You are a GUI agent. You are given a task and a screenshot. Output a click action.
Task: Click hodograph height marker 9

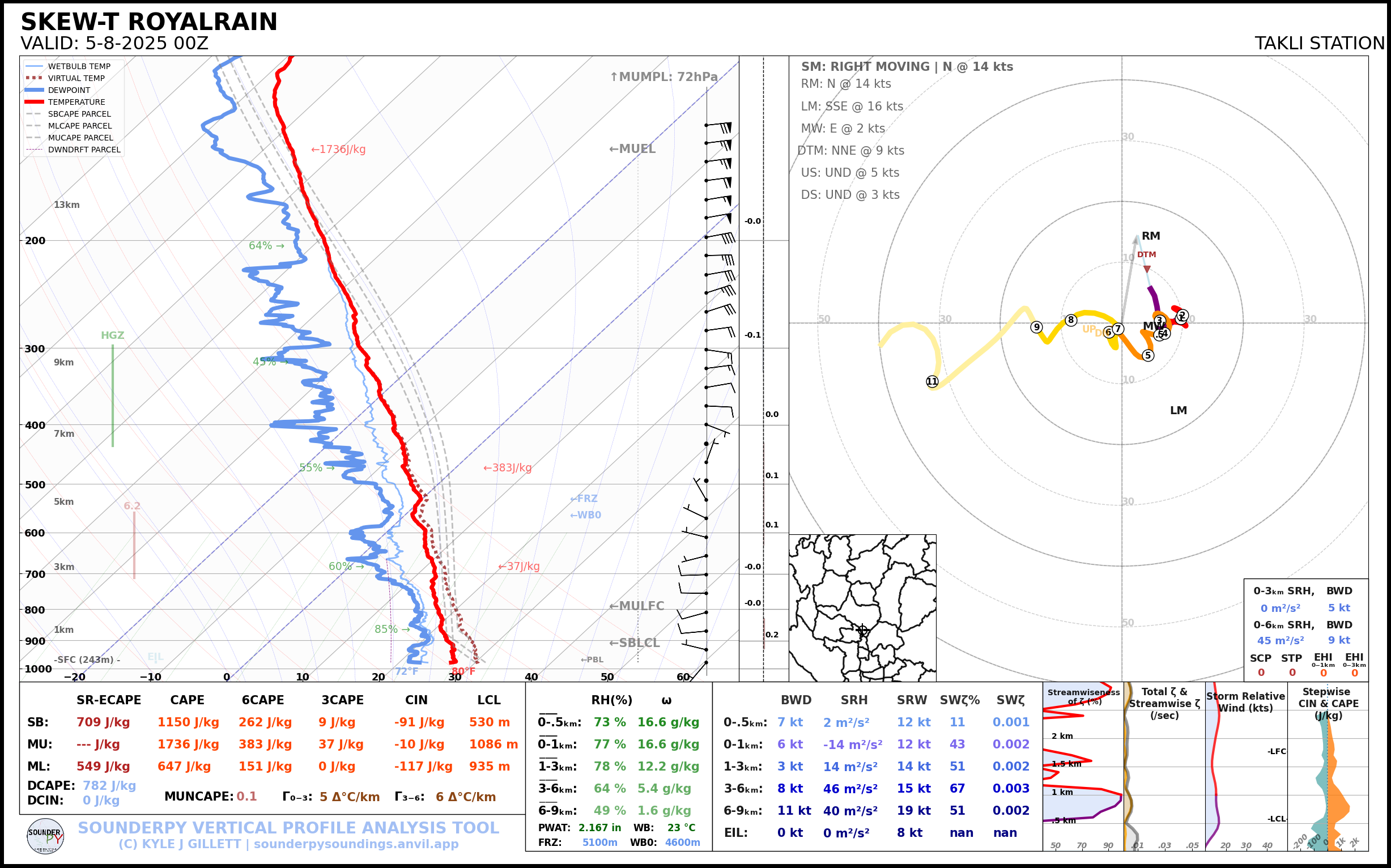click(x=1036, y=327)
